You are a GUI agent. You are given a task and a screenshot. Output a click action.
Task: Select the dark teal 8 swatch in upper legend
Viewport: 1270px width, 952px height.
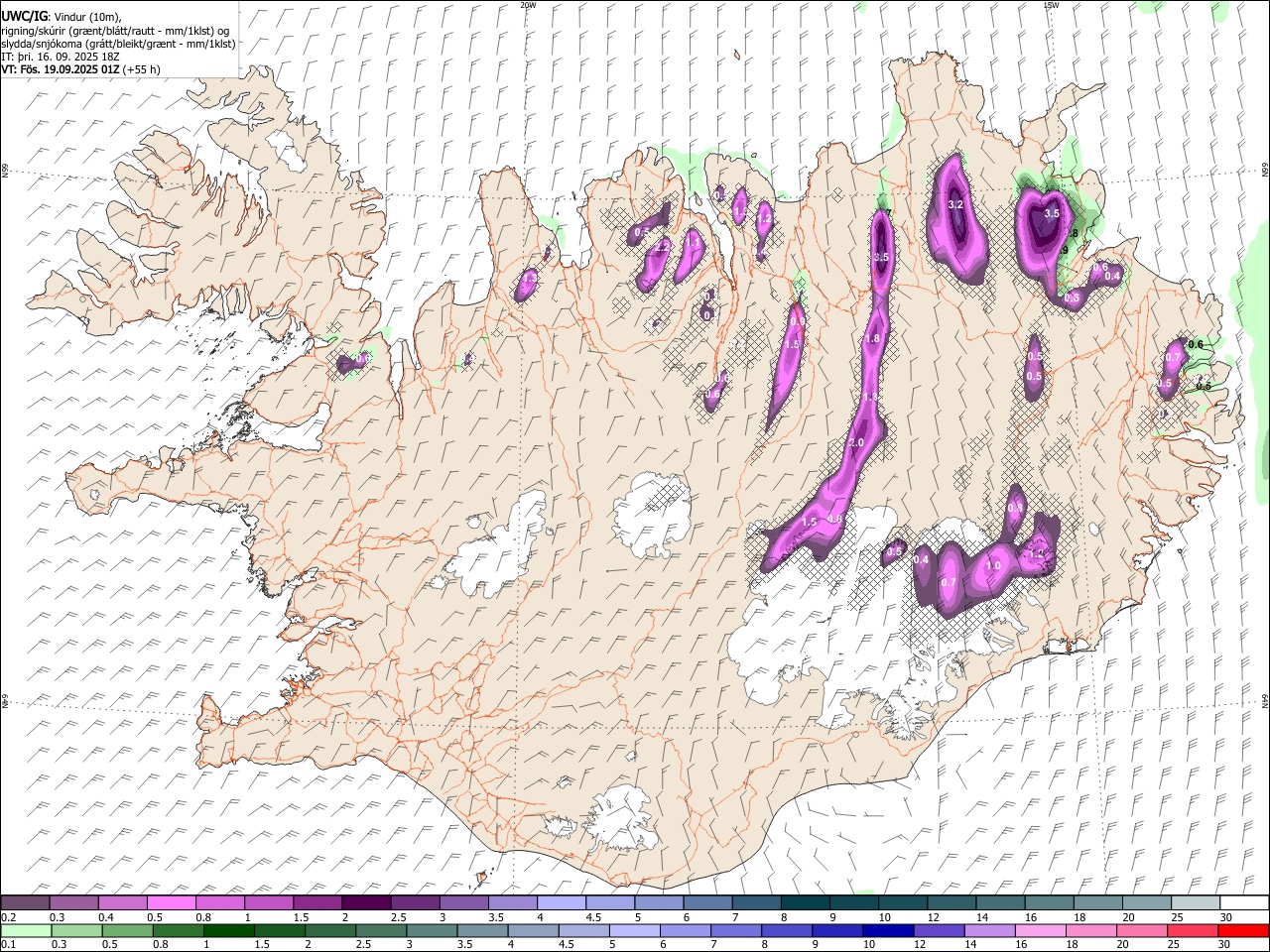coord(805,903)
